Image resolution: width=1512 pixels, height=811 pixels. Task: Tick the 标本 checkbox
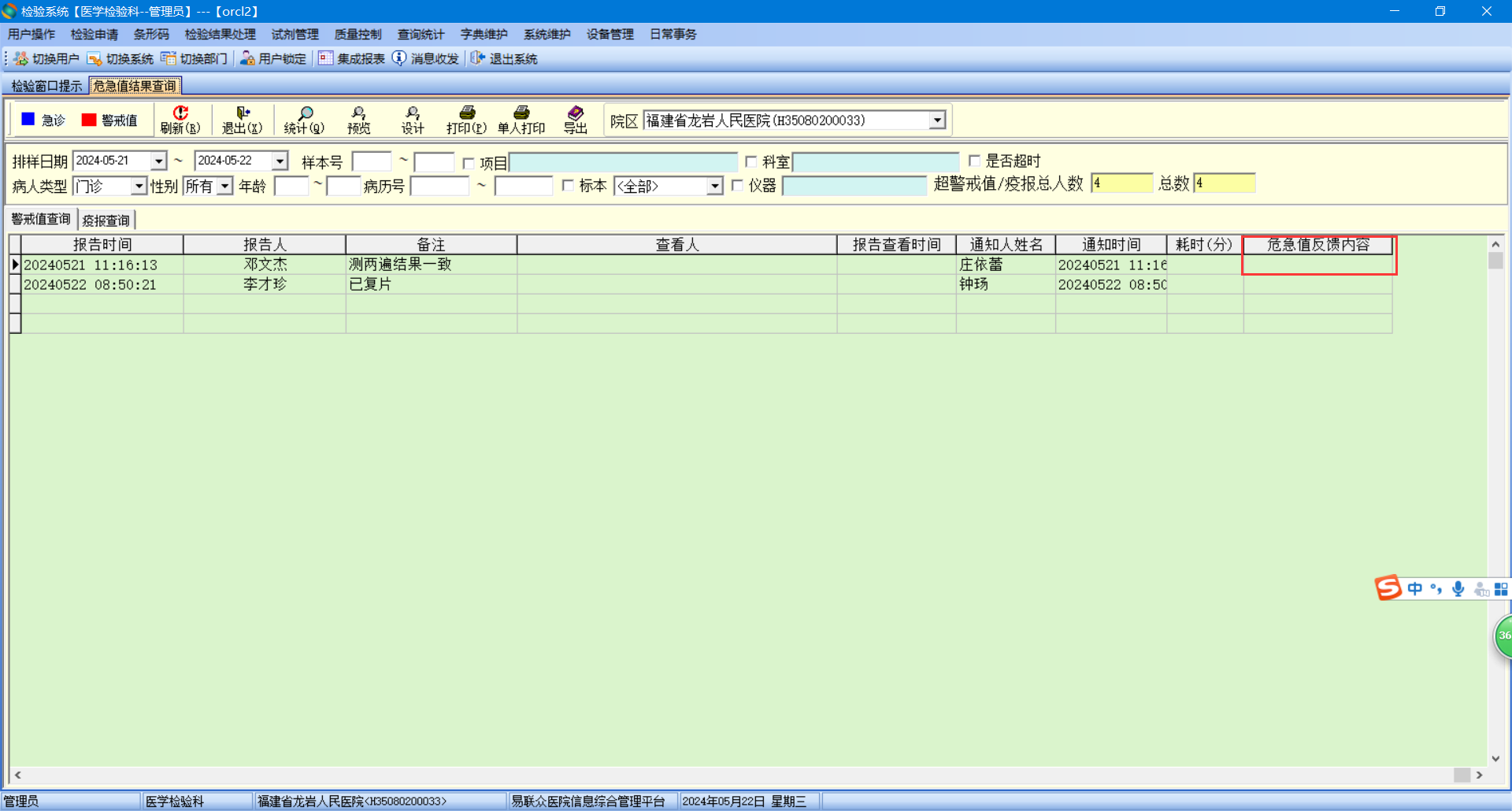click(568, 186)
